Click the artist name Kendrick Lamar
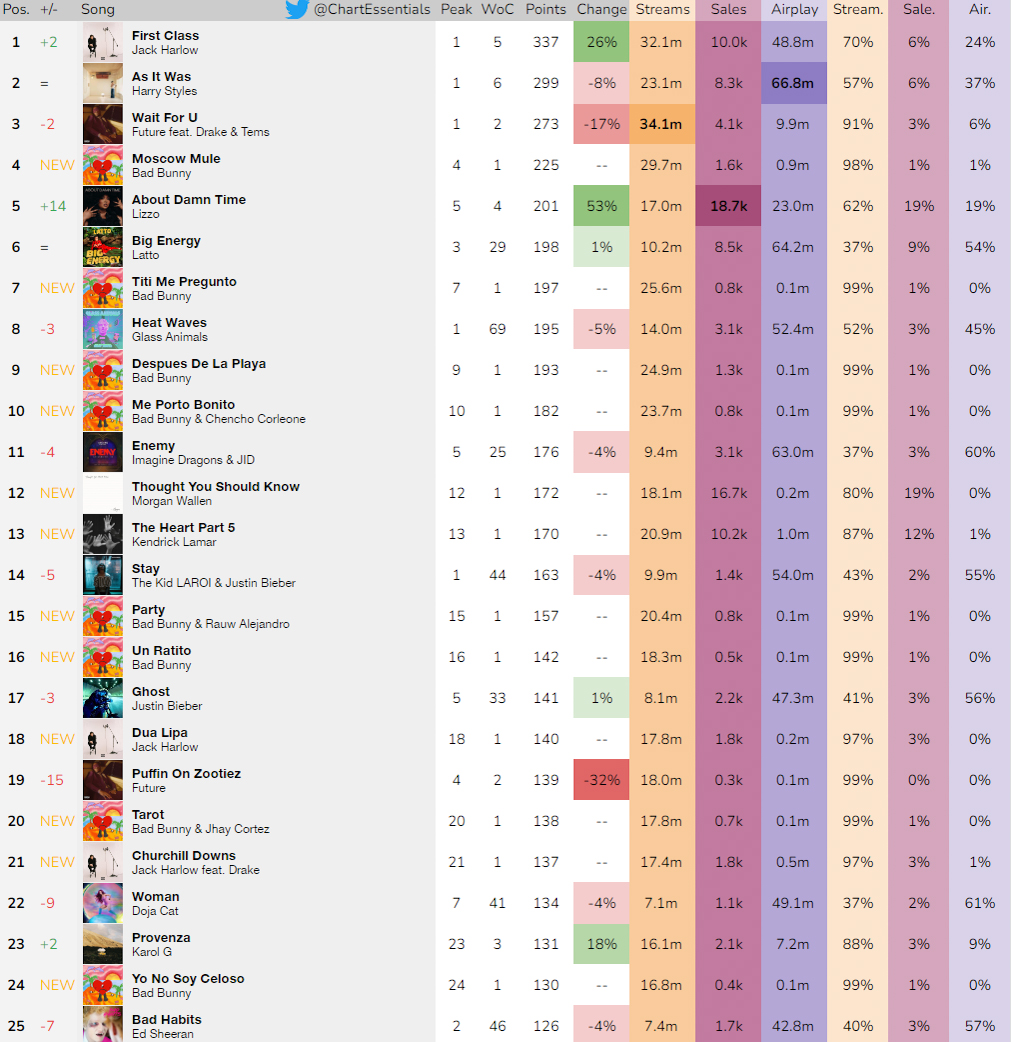 [174, 542]
